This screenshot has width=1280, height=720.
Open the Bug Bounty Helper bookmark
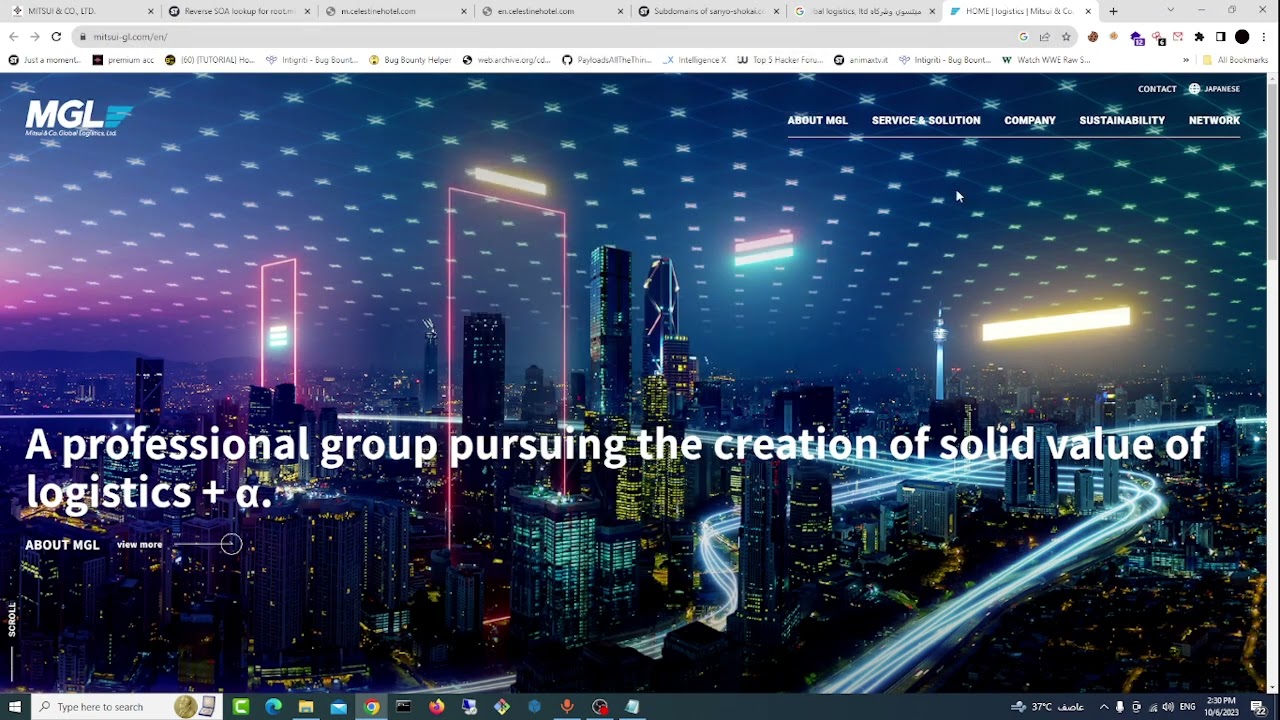click(x=410, y=60)
